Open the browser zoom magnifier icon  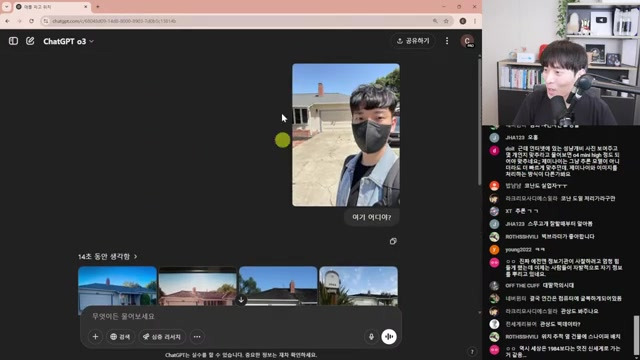pyautogui.click(x=436, y=21)
